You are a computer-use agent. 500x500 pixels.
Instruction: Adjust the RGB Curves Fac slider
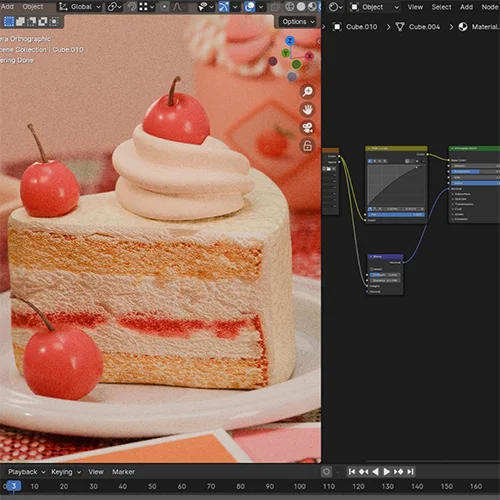396,215
